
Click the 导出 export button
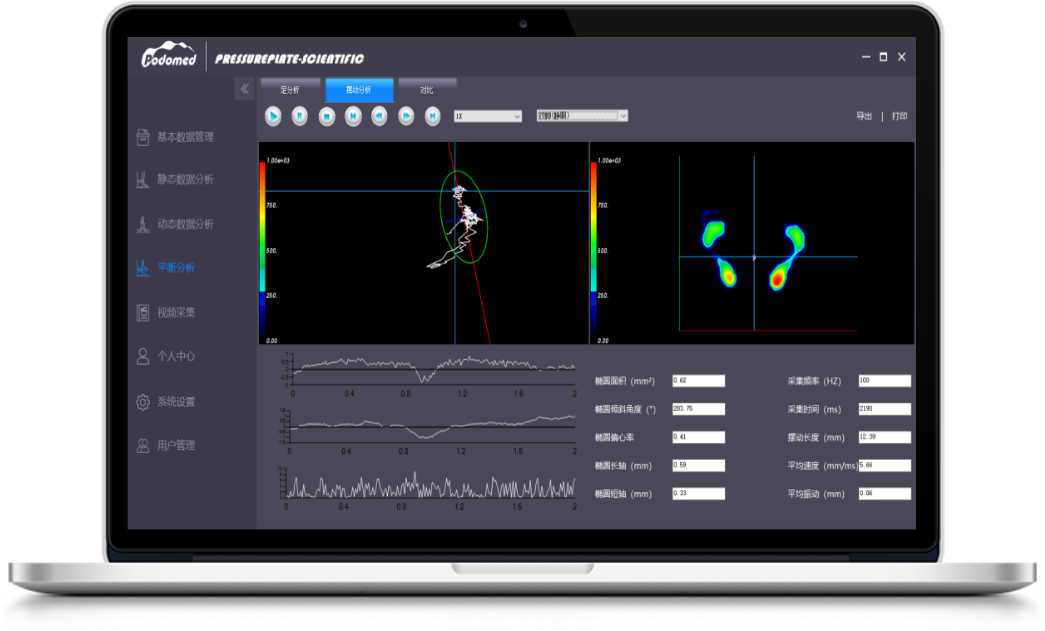coord(864,116)
